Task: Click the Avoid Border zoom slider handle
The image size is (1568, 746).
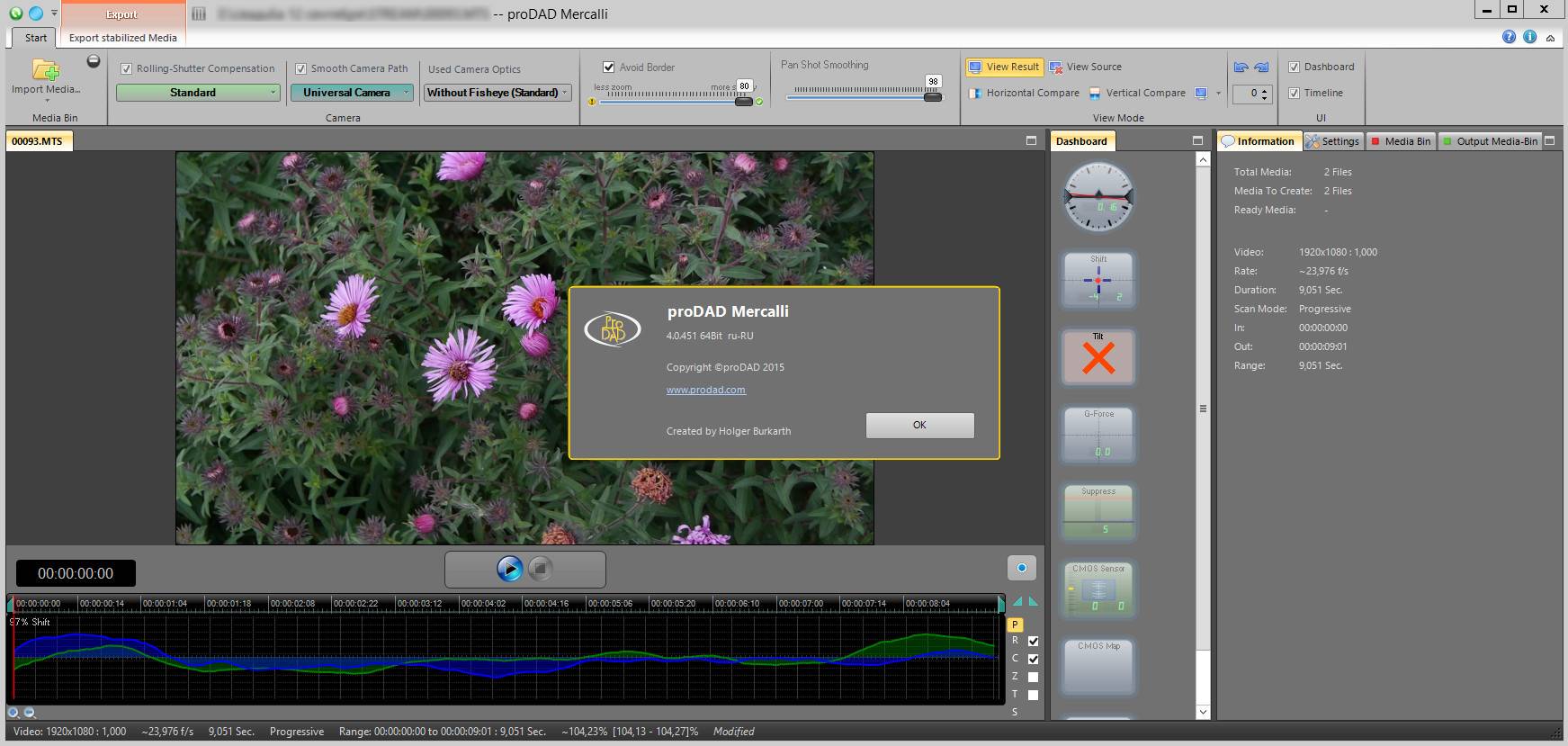Action: pyautogui.click(x=743, y=102)
